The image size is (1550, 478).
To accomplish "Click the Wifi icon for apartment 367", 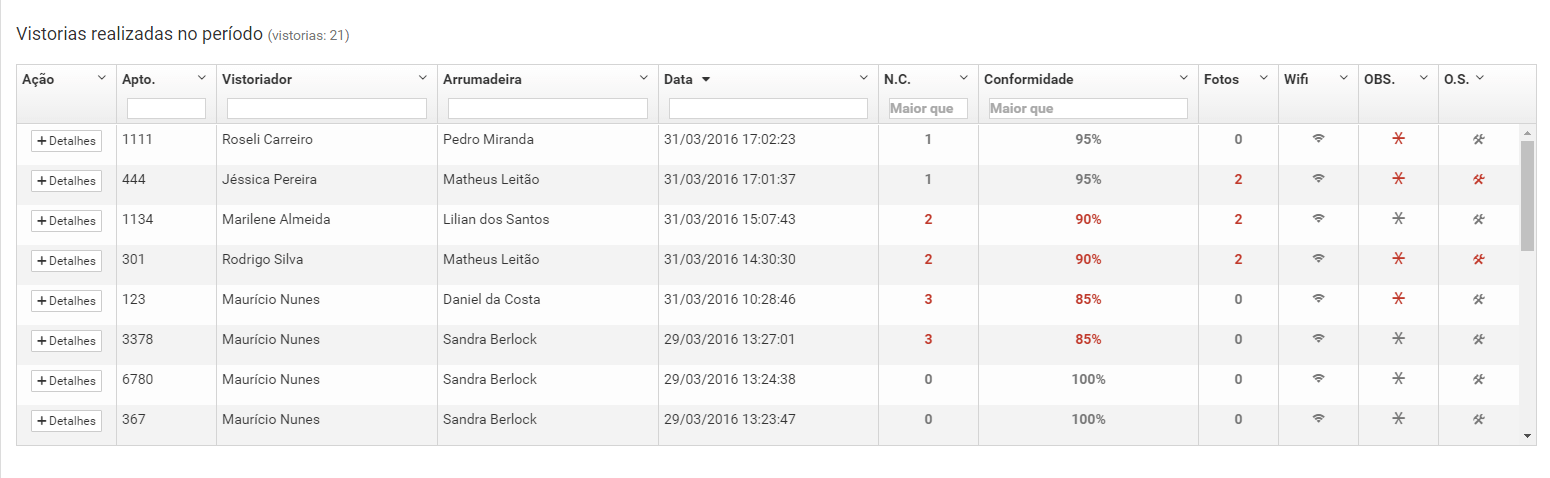I will tap(1318, 420).
